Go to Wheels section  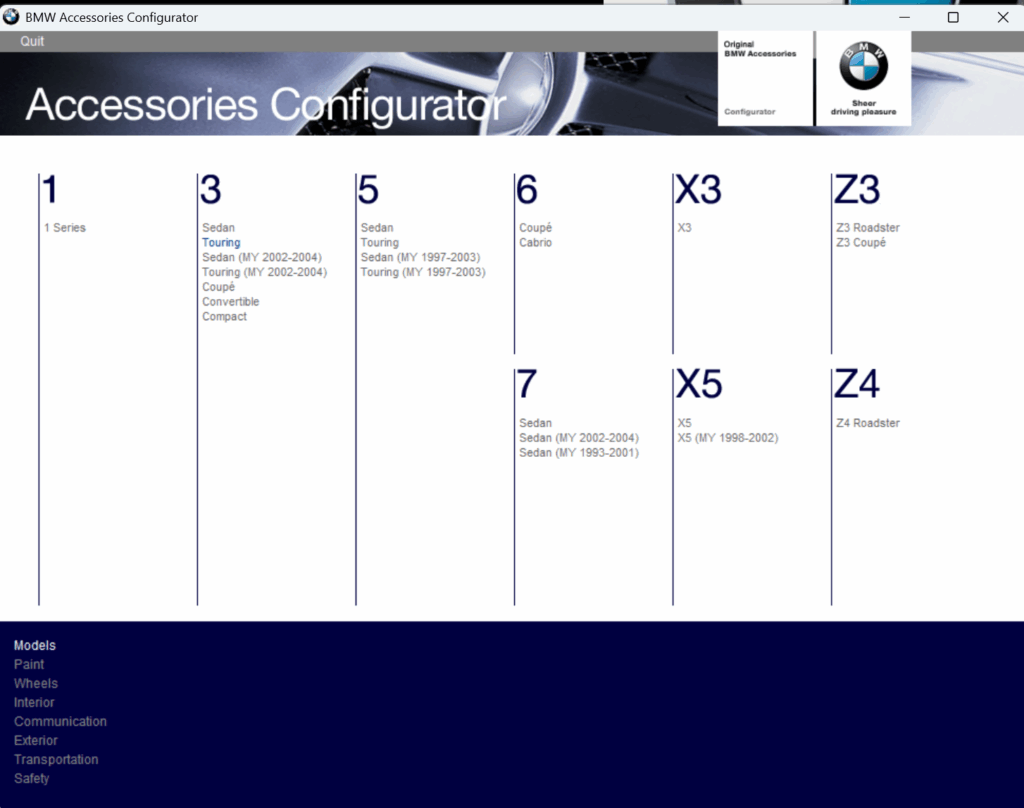point(36,683)
